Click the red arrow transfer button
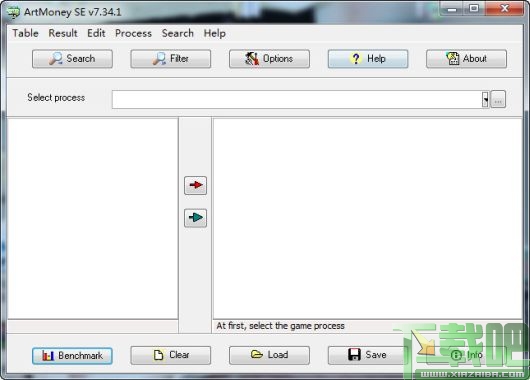Viewport: 530px width, 380px height. click(195, 185)
